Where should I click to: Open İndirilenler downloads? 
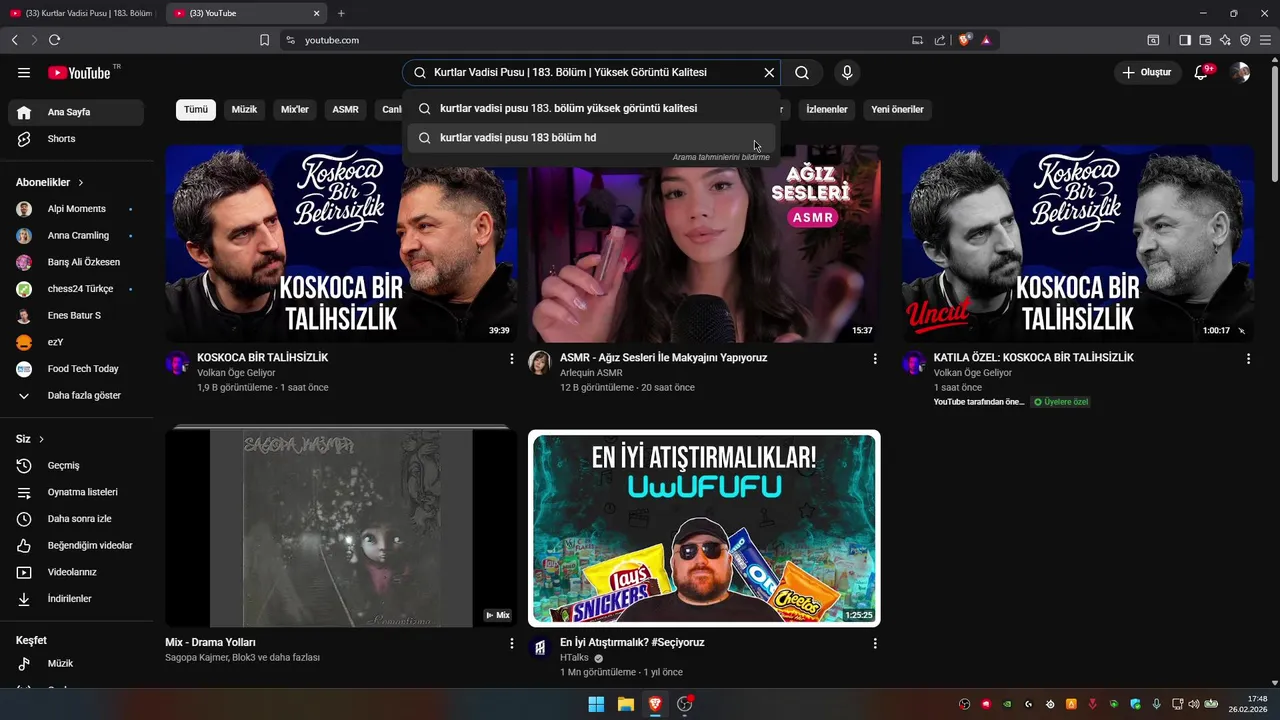tap(76, 599)
